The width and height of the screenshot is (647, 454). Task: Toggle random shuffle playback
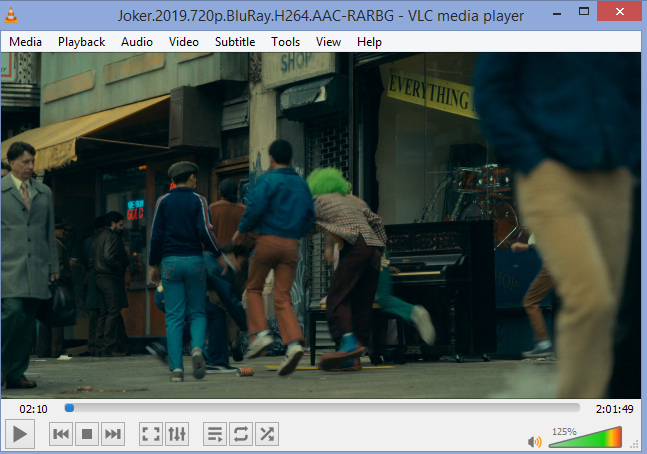tap(267, 434)
